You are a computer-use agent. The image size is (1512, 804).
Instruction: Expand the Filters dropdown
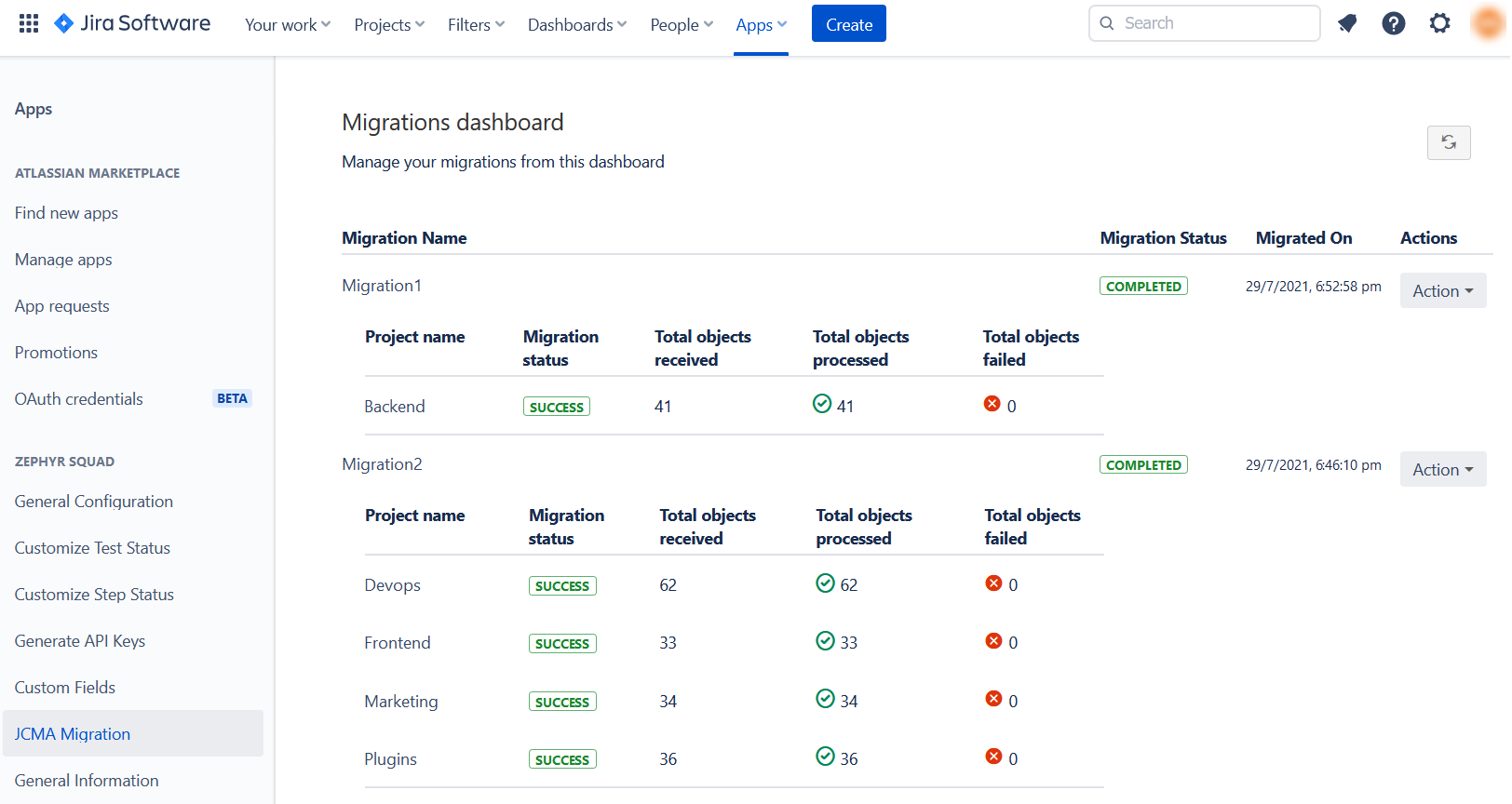pos(476,25)
